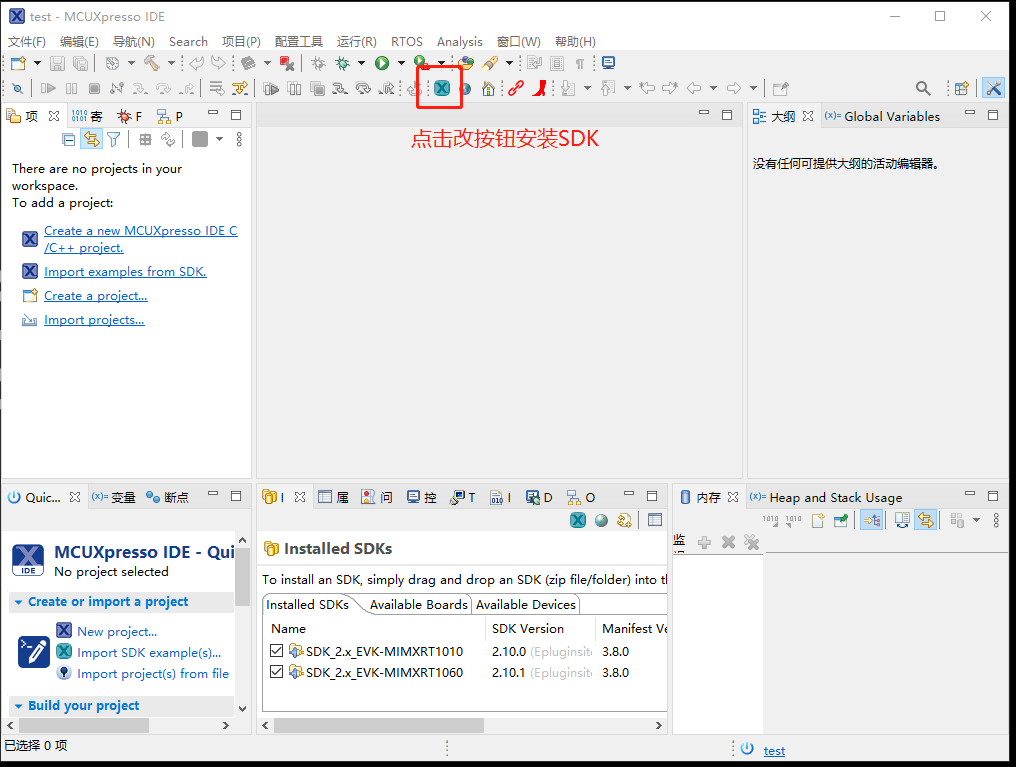This screenshot has height=767, width=1016.
Task: Click Import project(s) from file link
Action: 153,674
